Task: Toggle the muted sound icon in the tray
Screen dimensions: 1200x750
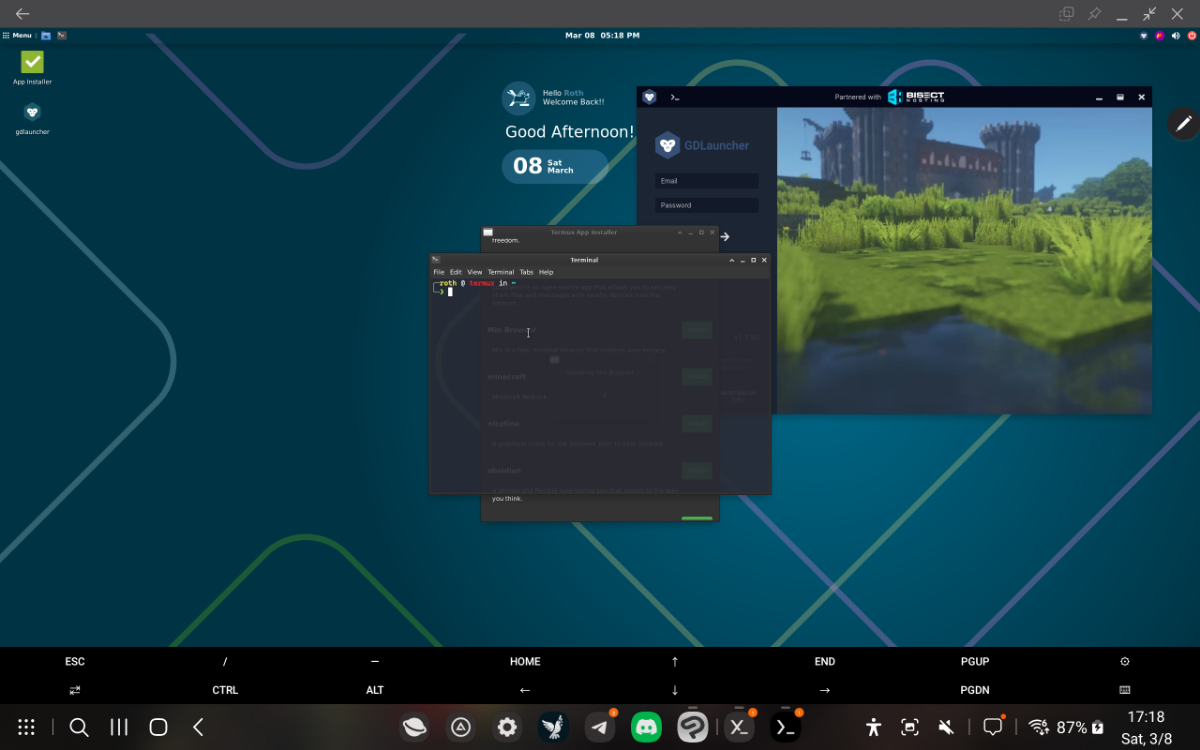Action: click(x=945, y=728)
